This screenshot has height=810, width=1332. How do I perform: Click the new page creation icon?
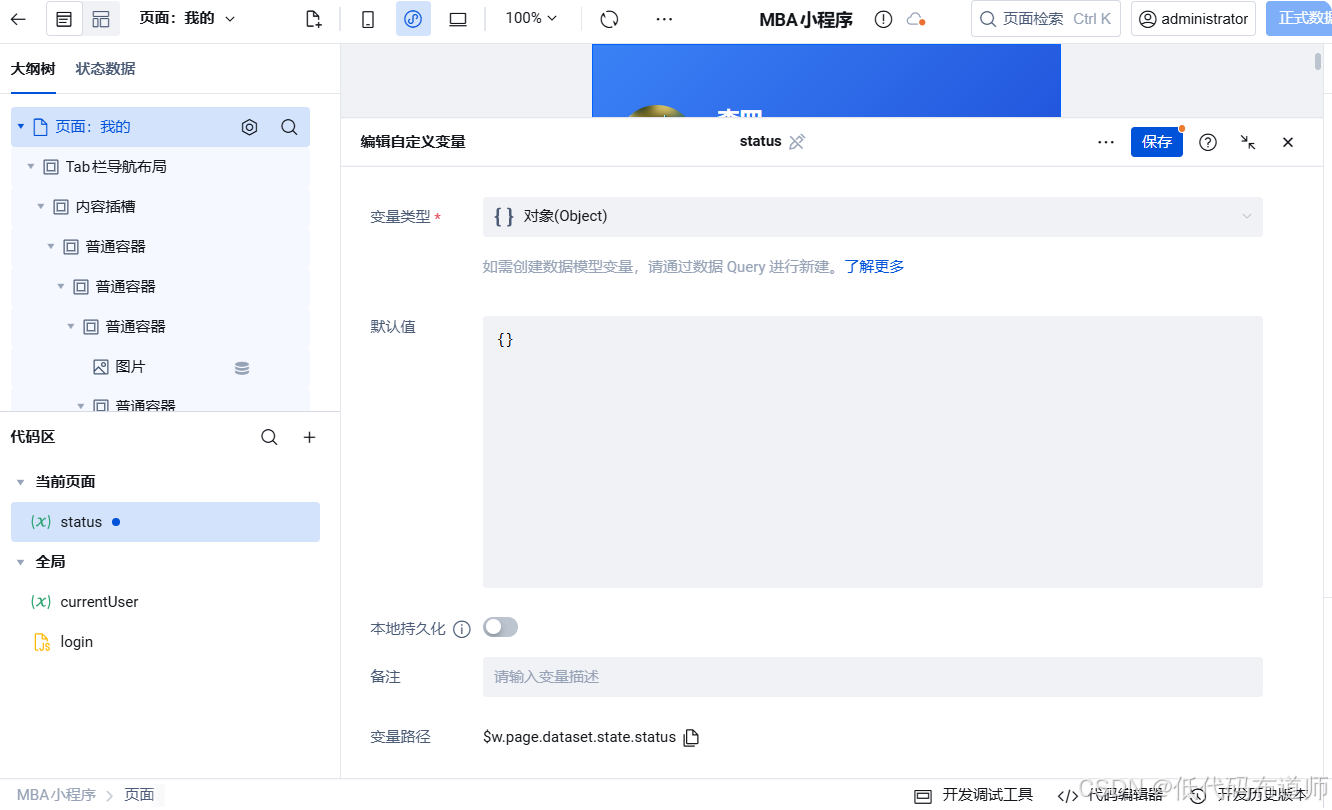pos(312,18)
